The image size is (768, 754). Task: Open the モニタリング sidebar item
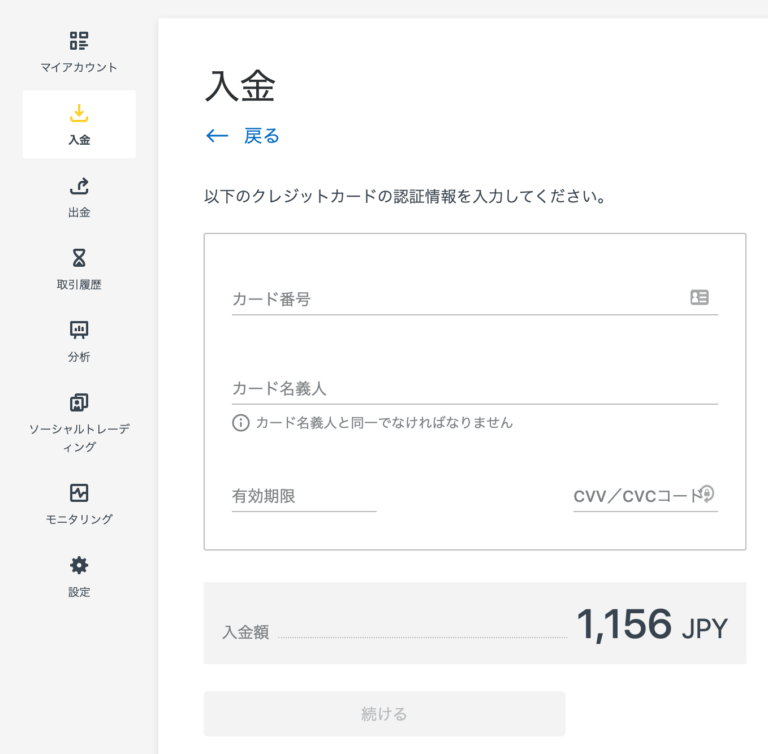(79, 504)
